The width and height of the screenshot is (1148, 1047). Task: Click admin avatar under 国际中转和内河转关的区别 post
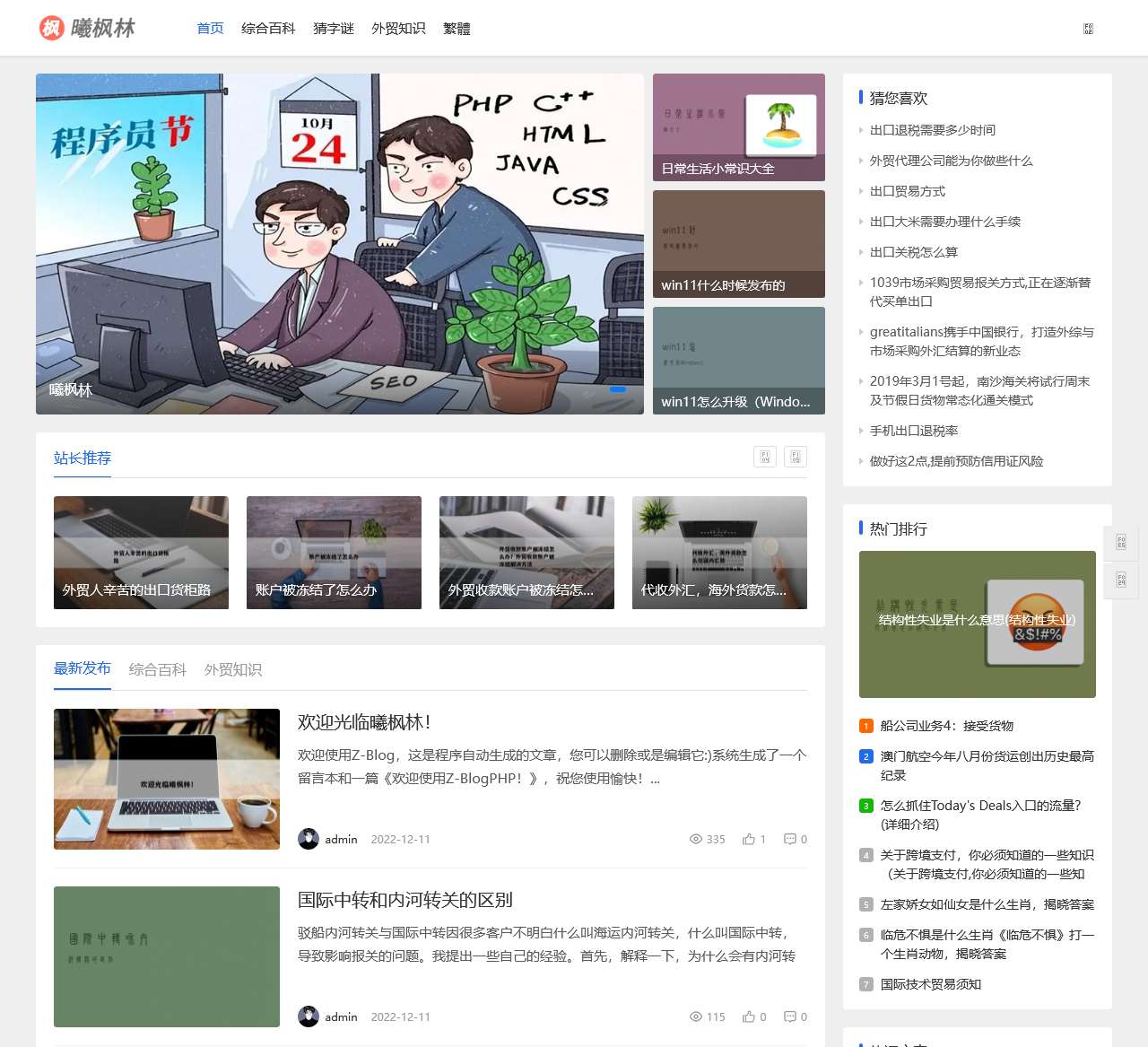click(309, 1016)
